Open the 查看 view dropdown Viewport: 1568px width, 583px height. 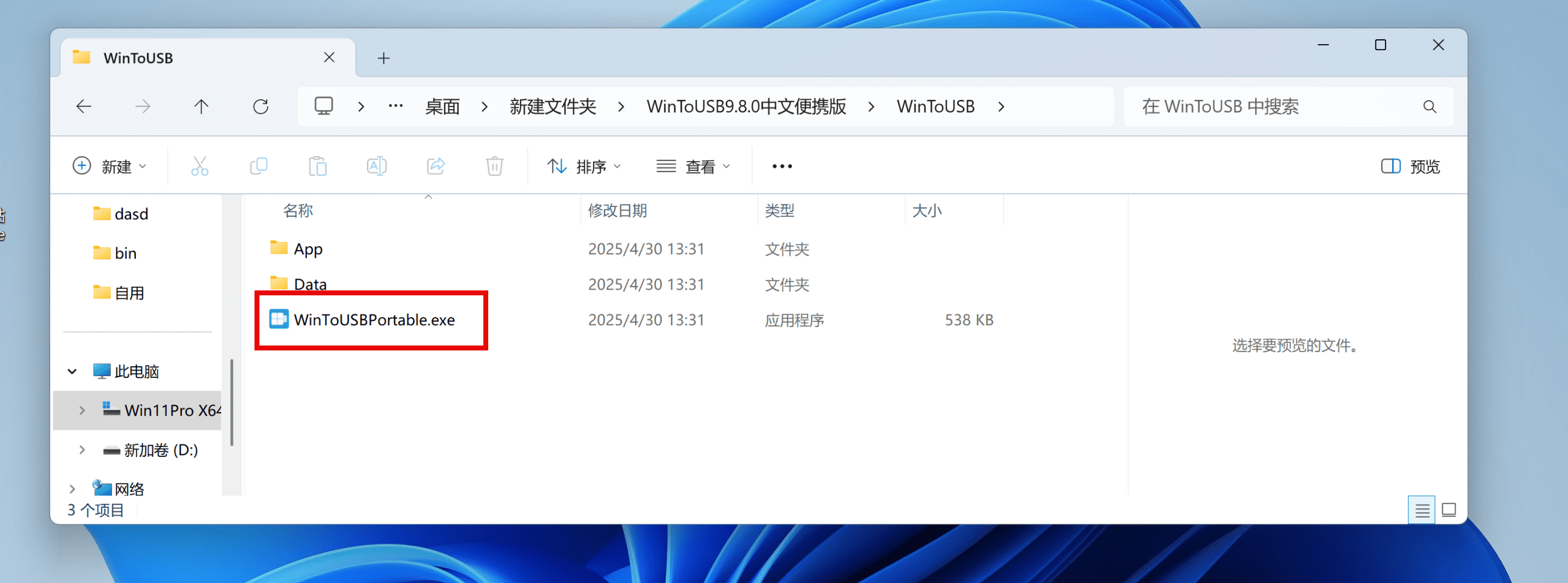point(693,167)
